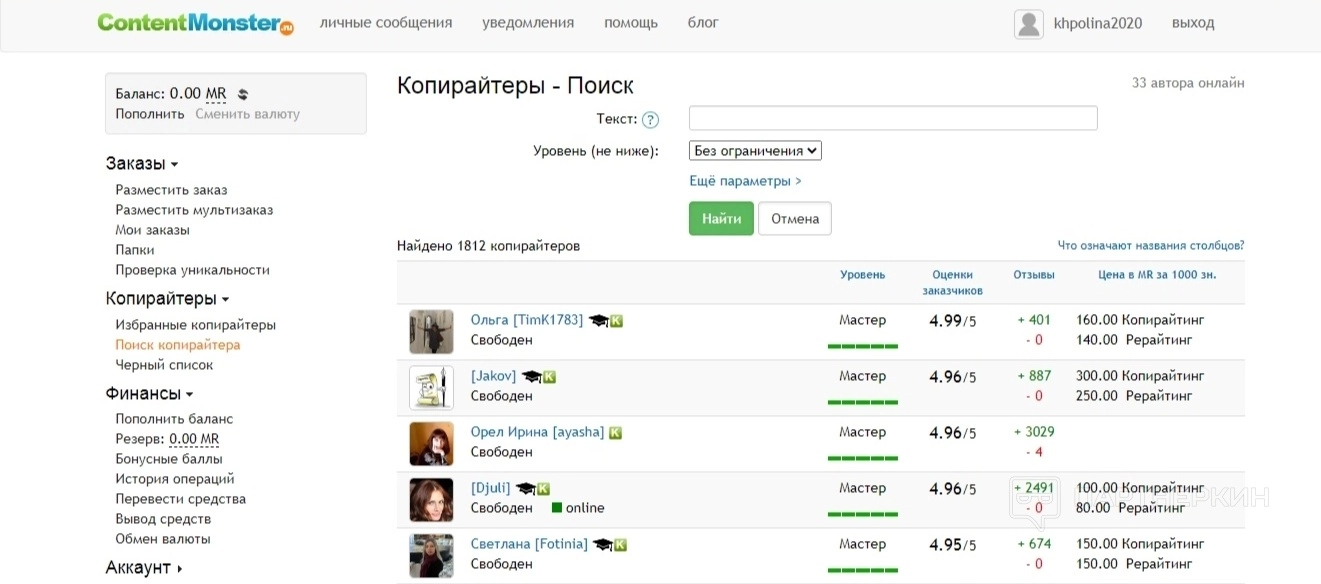Open Ольга [TimK1783] profile link
This screenshot has width=1321, height=584.
527,320
